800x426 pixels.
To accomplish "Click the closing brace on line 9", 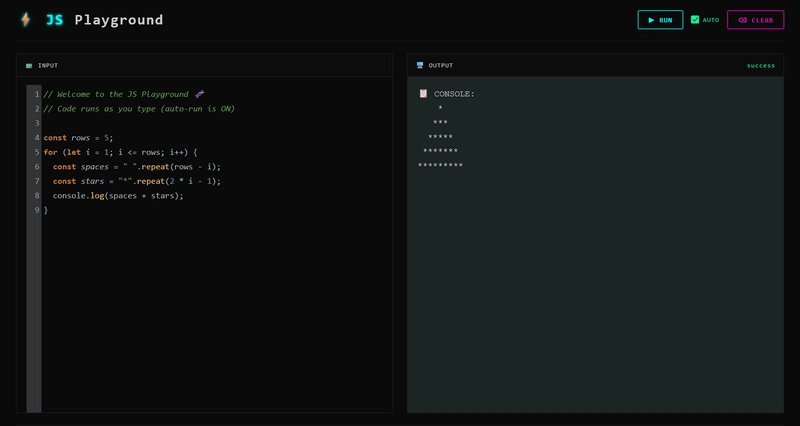I will click(x=46, y=210).
